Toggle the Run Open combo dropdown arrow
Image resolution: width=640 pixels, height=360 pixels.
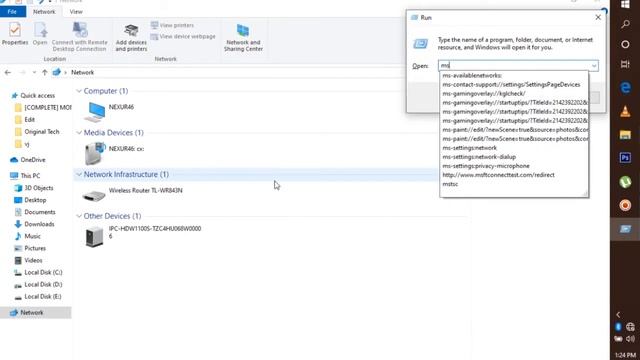[x=594, y=66]
